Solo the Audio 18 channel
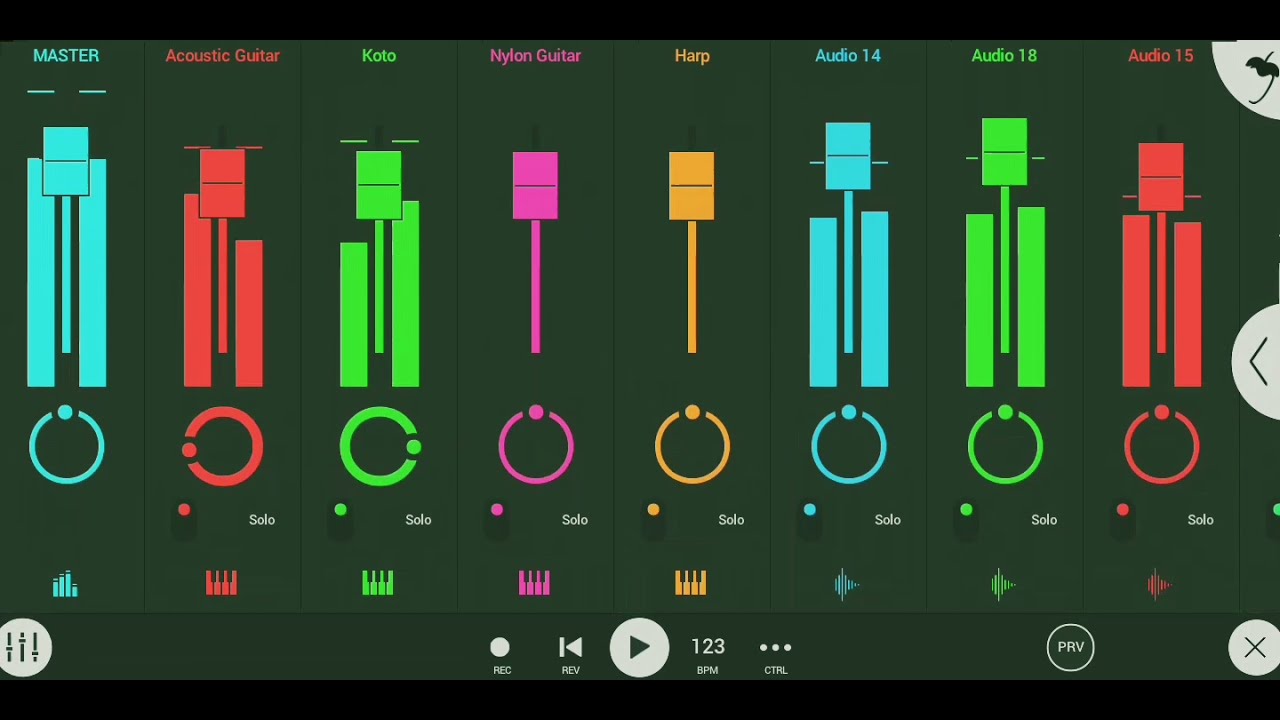 1044,520
